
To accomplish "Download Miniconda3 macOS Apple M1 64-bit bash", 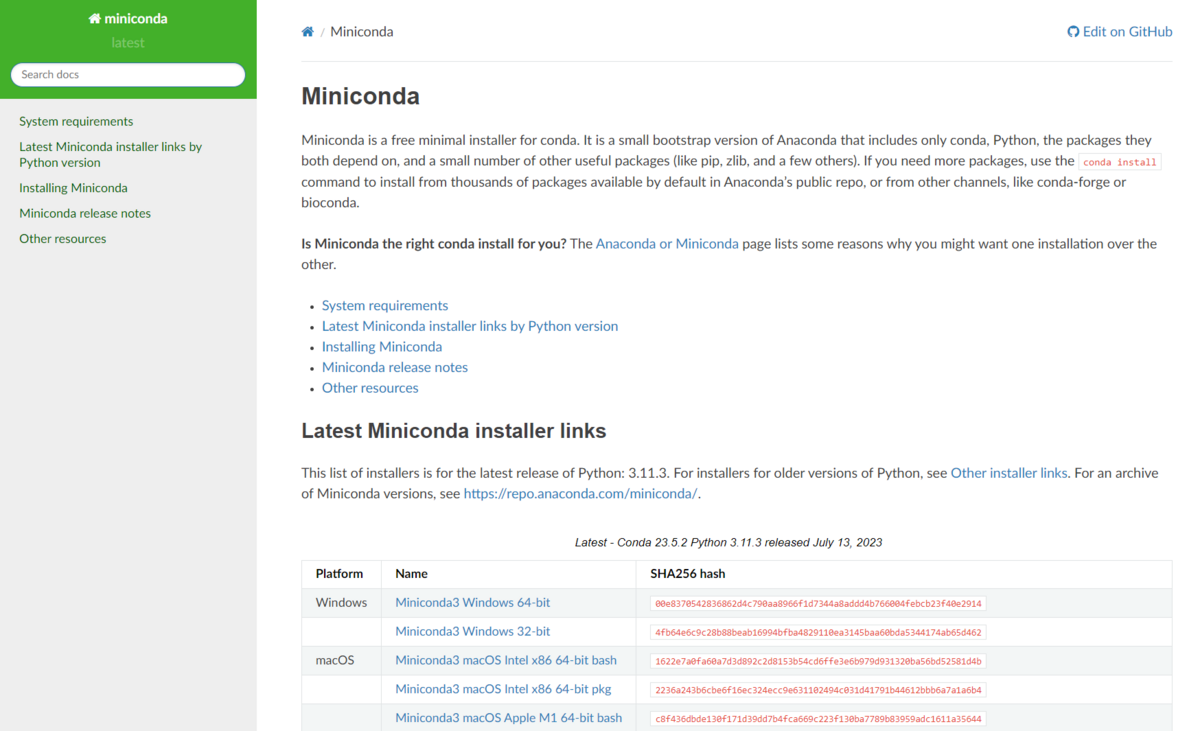I will tap(509, 718).
